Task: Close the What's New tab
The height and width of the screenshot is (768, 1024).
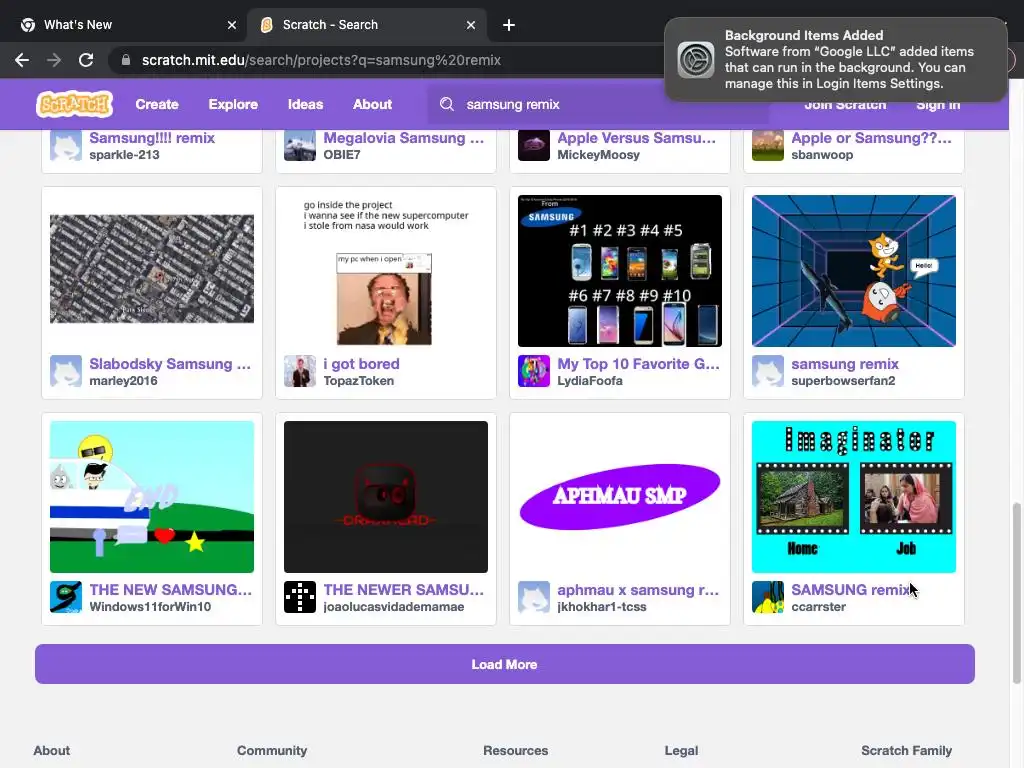Action: (232, 25)
